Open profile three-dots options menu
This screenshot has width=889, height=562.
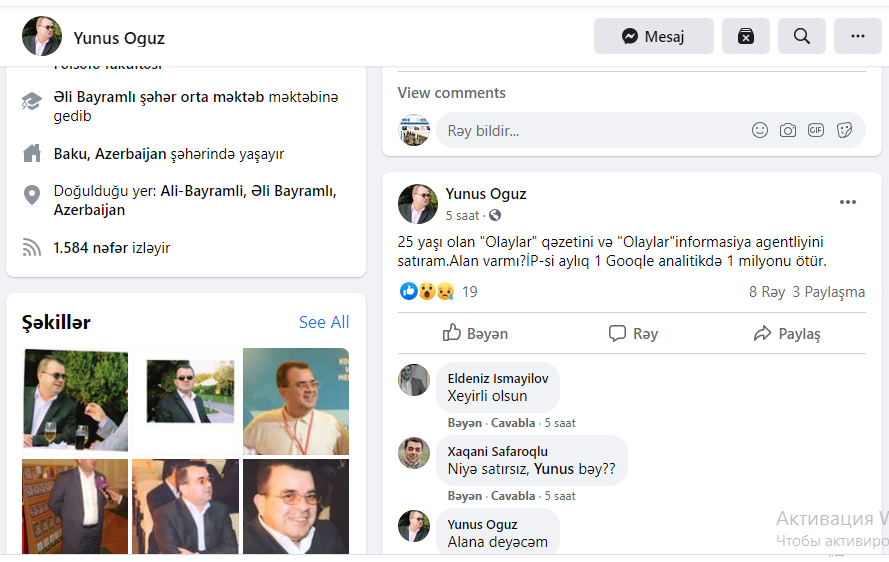pyautogui.click(x=857, y=36)
